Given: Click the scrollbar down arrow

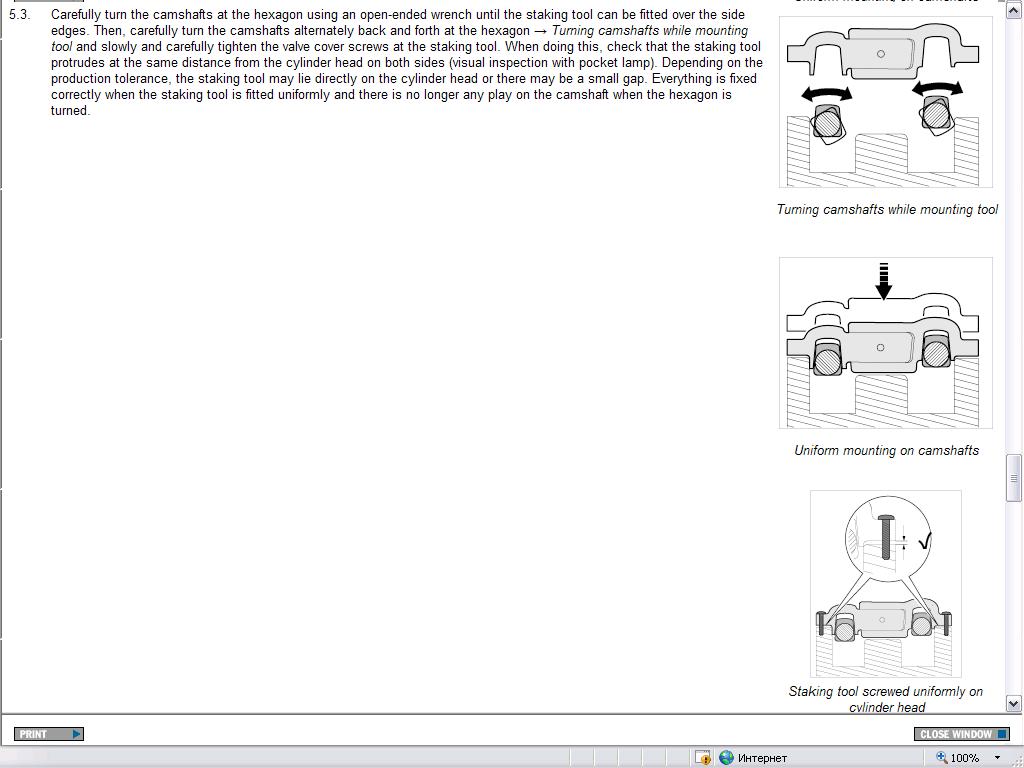Looking at the screenshot, I should (1013, 704).
